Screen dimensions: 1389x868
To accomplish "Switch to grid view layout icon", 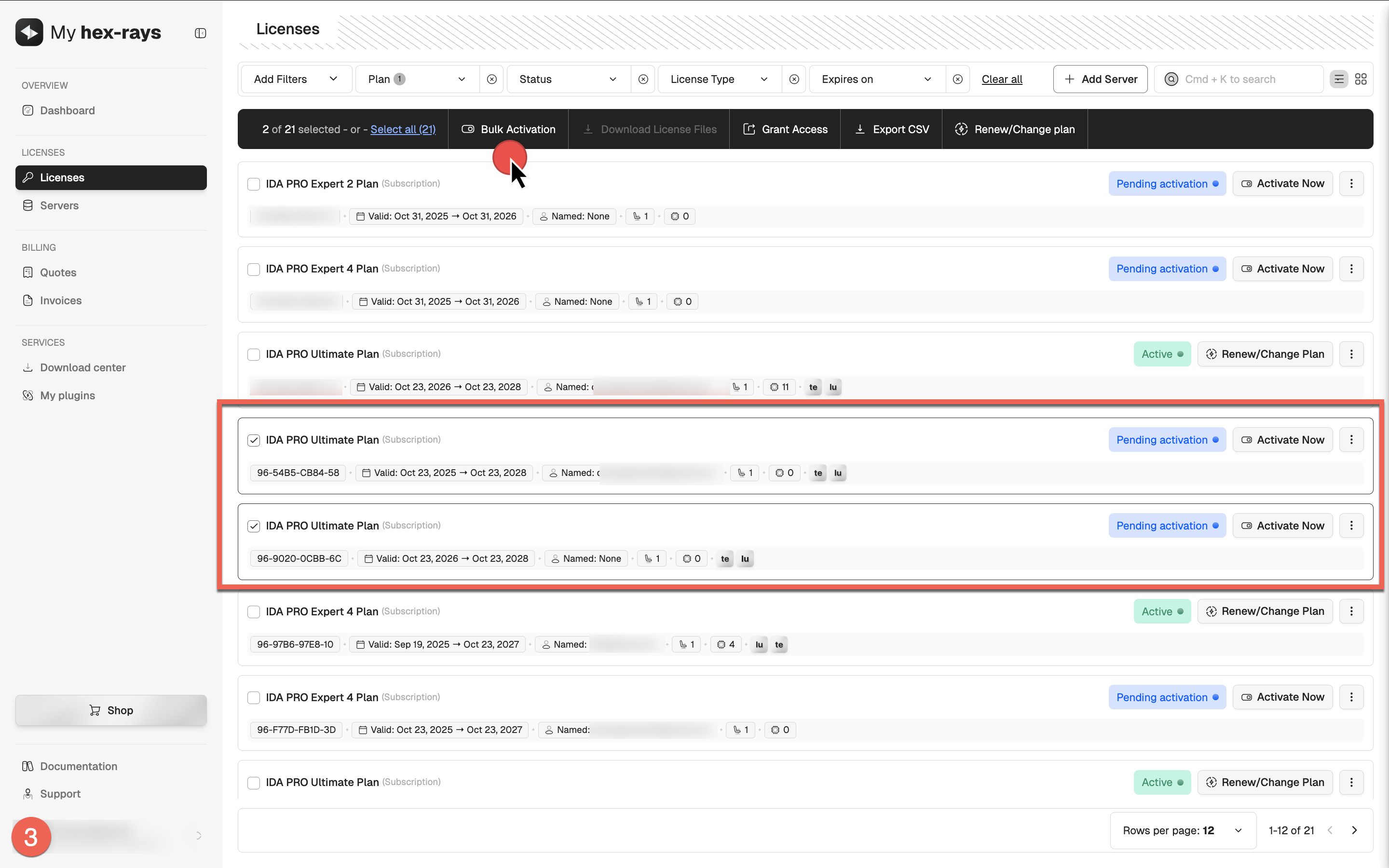I will pos(1360,79).
